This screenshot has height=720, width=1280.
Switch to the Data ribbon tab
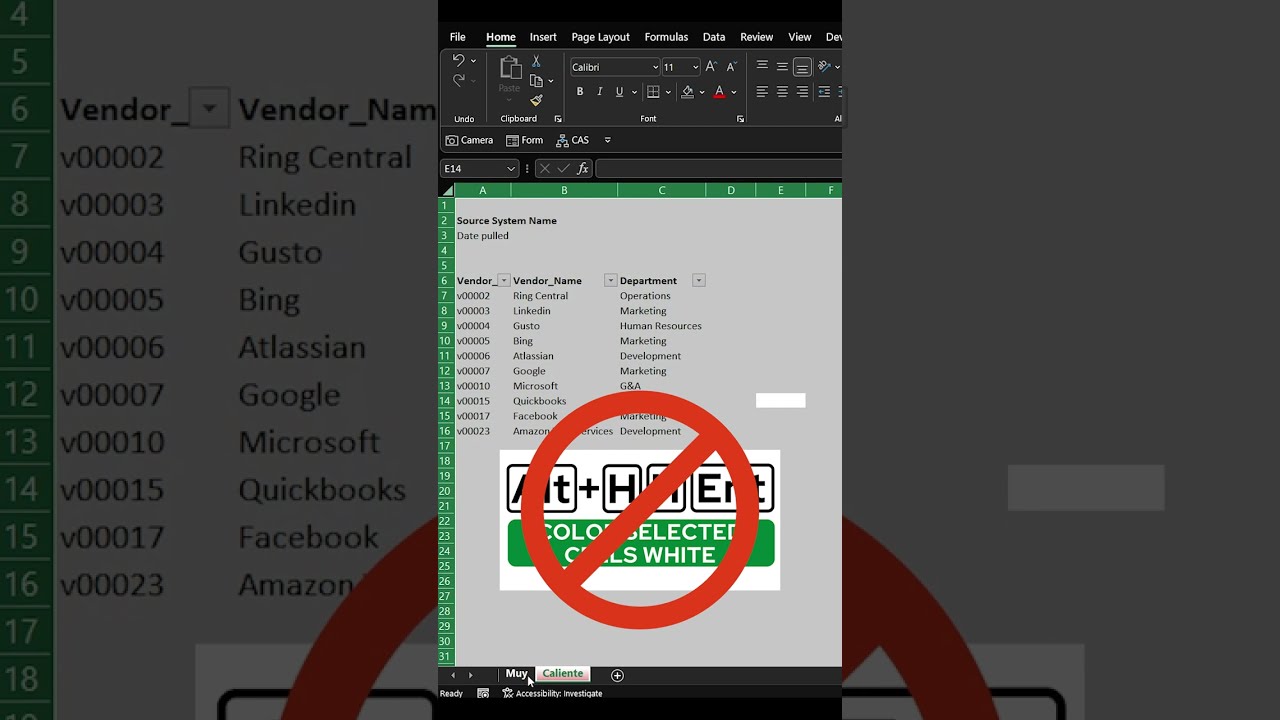click(714, 37)
